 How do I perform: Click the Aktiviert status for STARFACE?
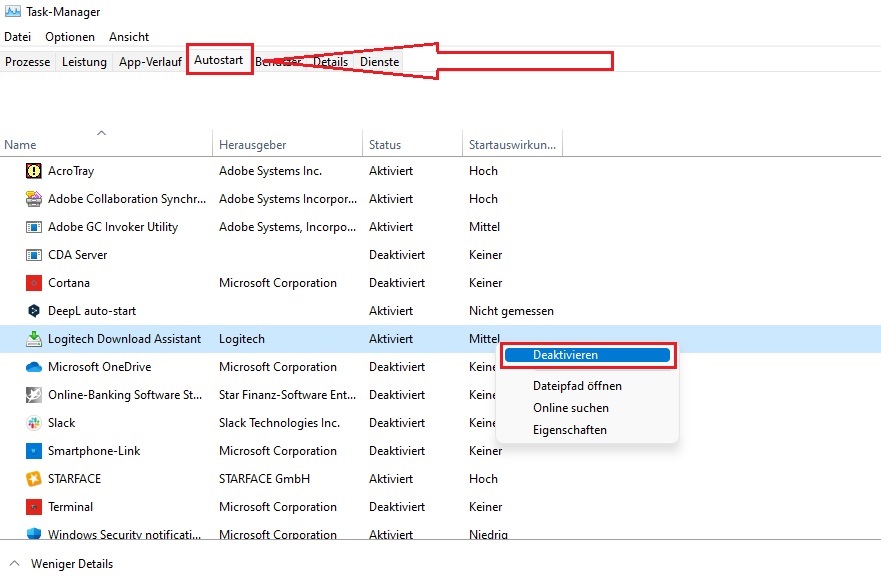tap(390, 479)
